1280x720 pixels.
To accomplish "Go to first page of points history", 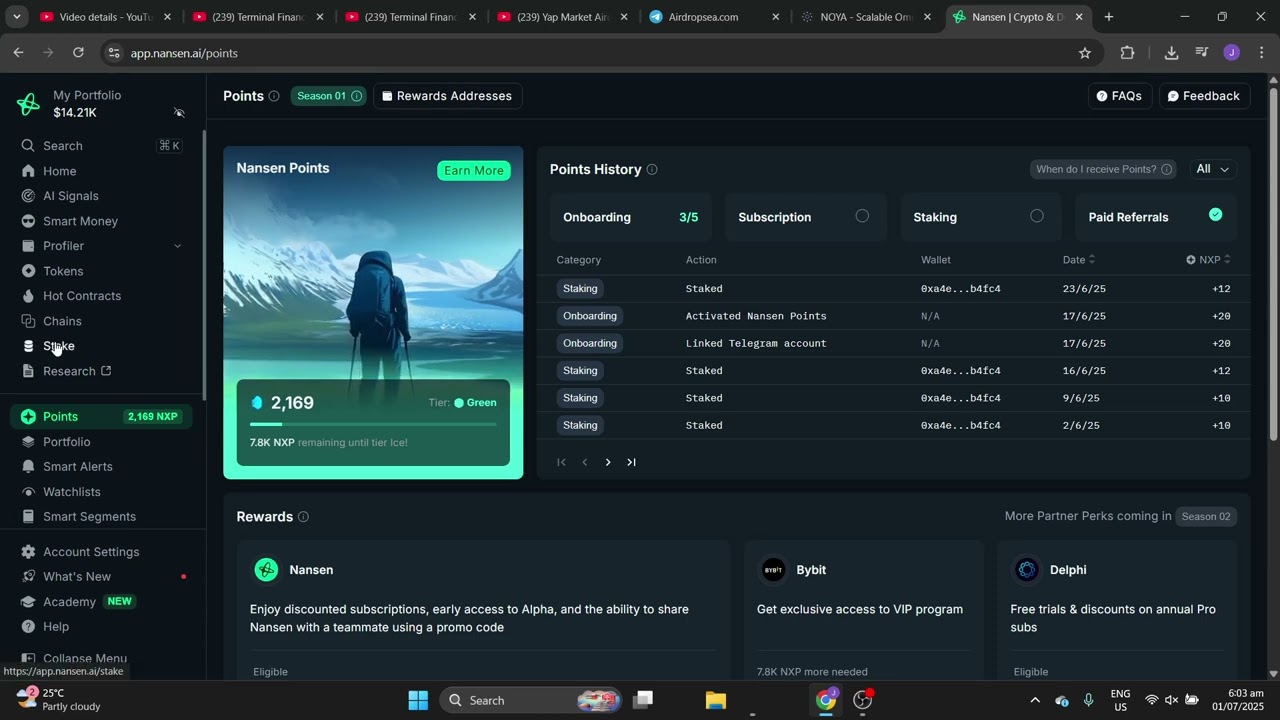I will [561, 462].
